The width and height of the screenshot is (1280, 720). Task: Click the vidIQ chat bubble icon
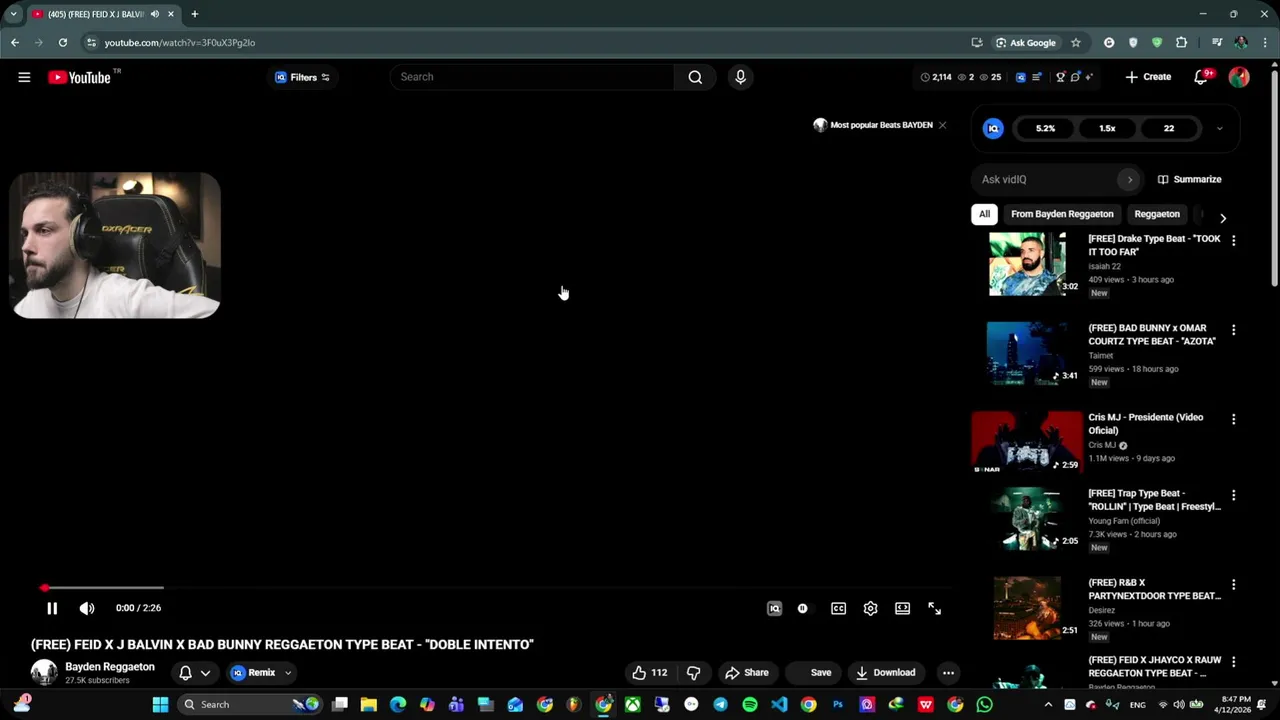1075,77
